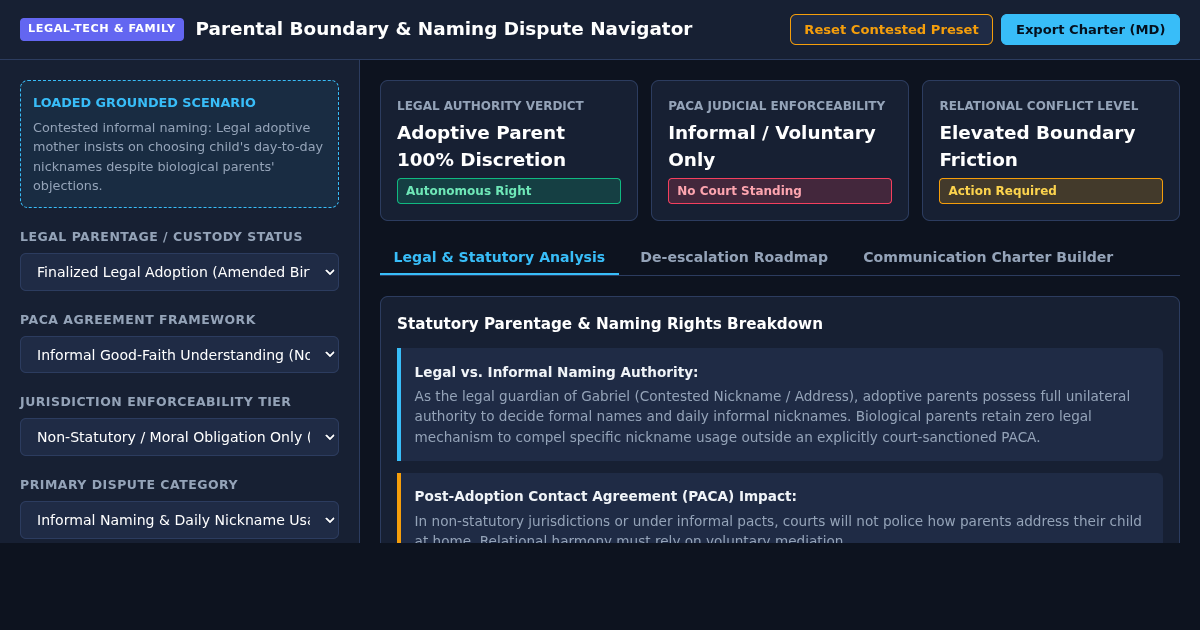The height and width of the screenshot is (630, 1200).
Task: Click the Primary Dispute Category label
Action: pyautogui.click(x=129, y=485)
